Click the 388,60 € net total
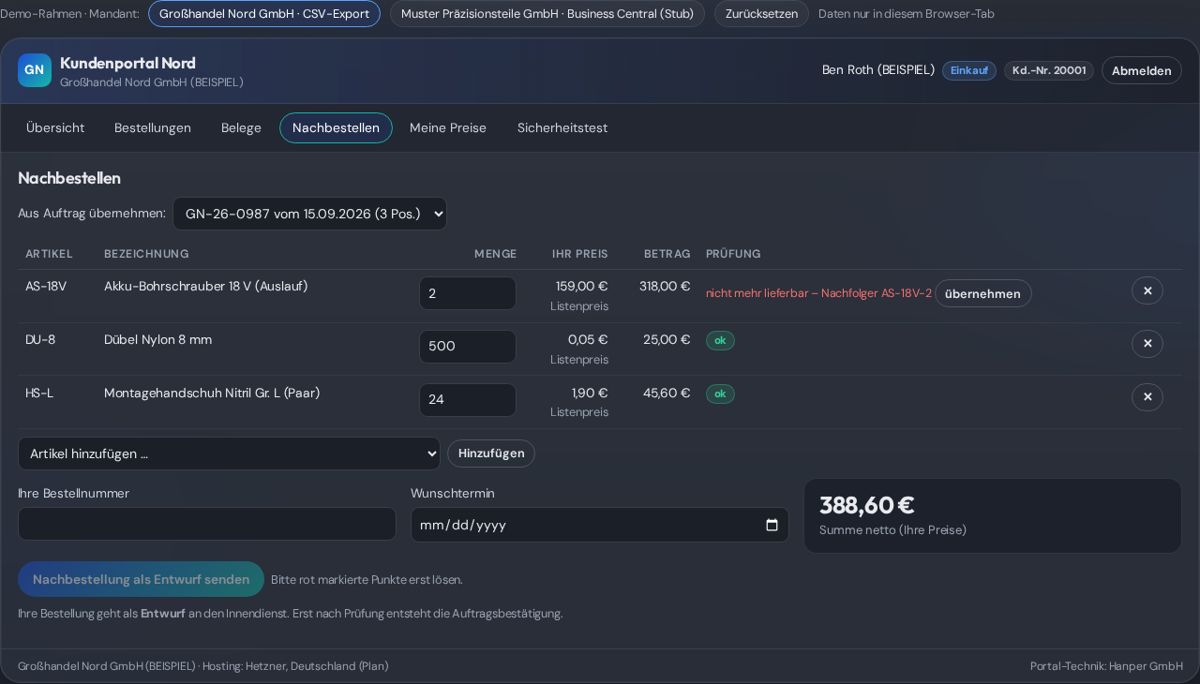Screen dimensions: 1200x684 click(x=867, y=505)
